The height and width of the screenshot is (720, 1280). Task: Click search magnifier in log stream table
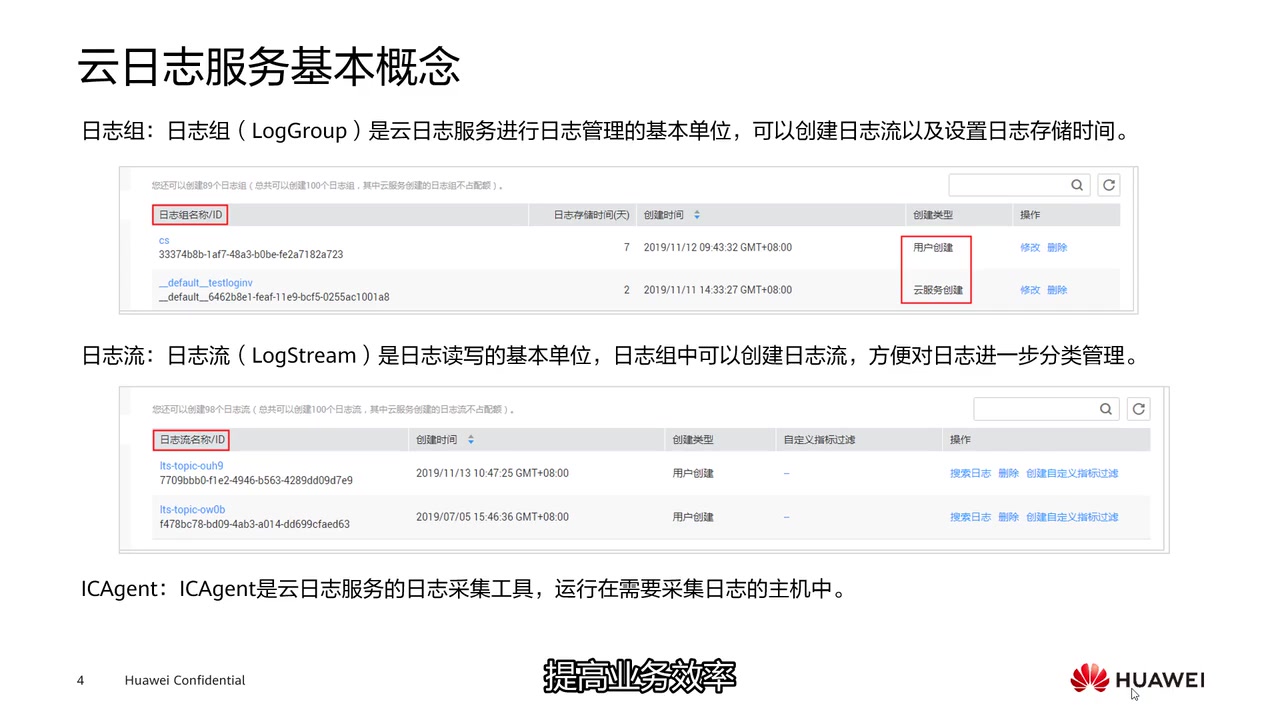[x=1106, y=409]
